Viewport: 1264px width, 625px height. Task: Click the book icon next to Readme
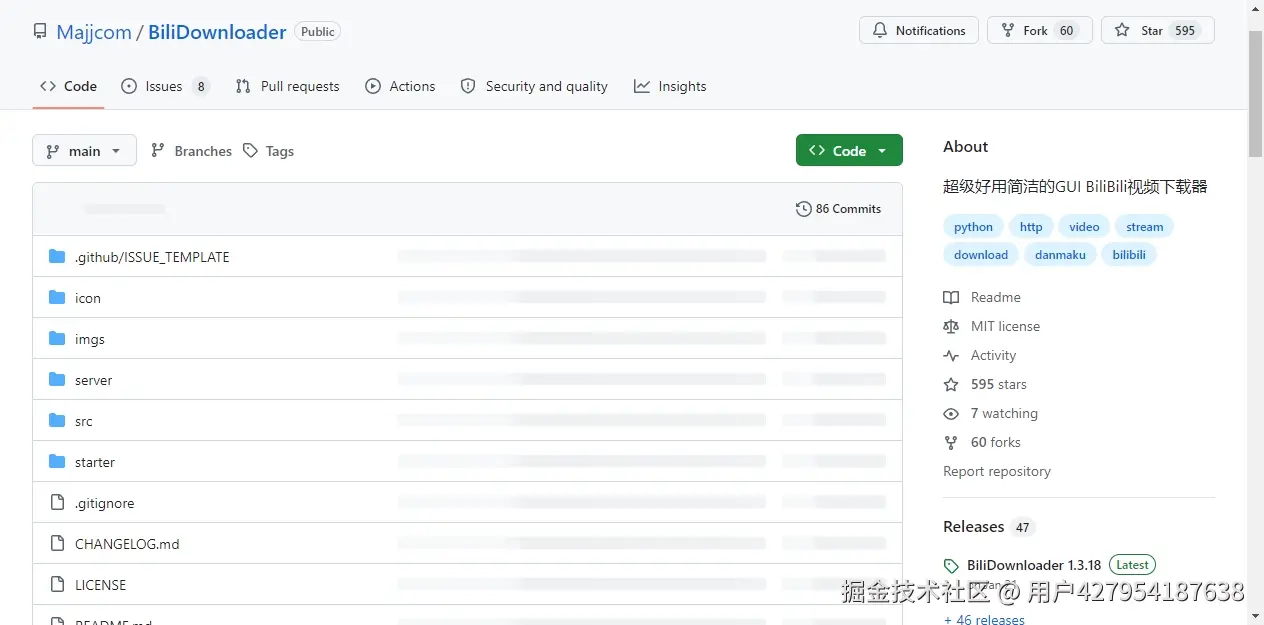(951, 297)
